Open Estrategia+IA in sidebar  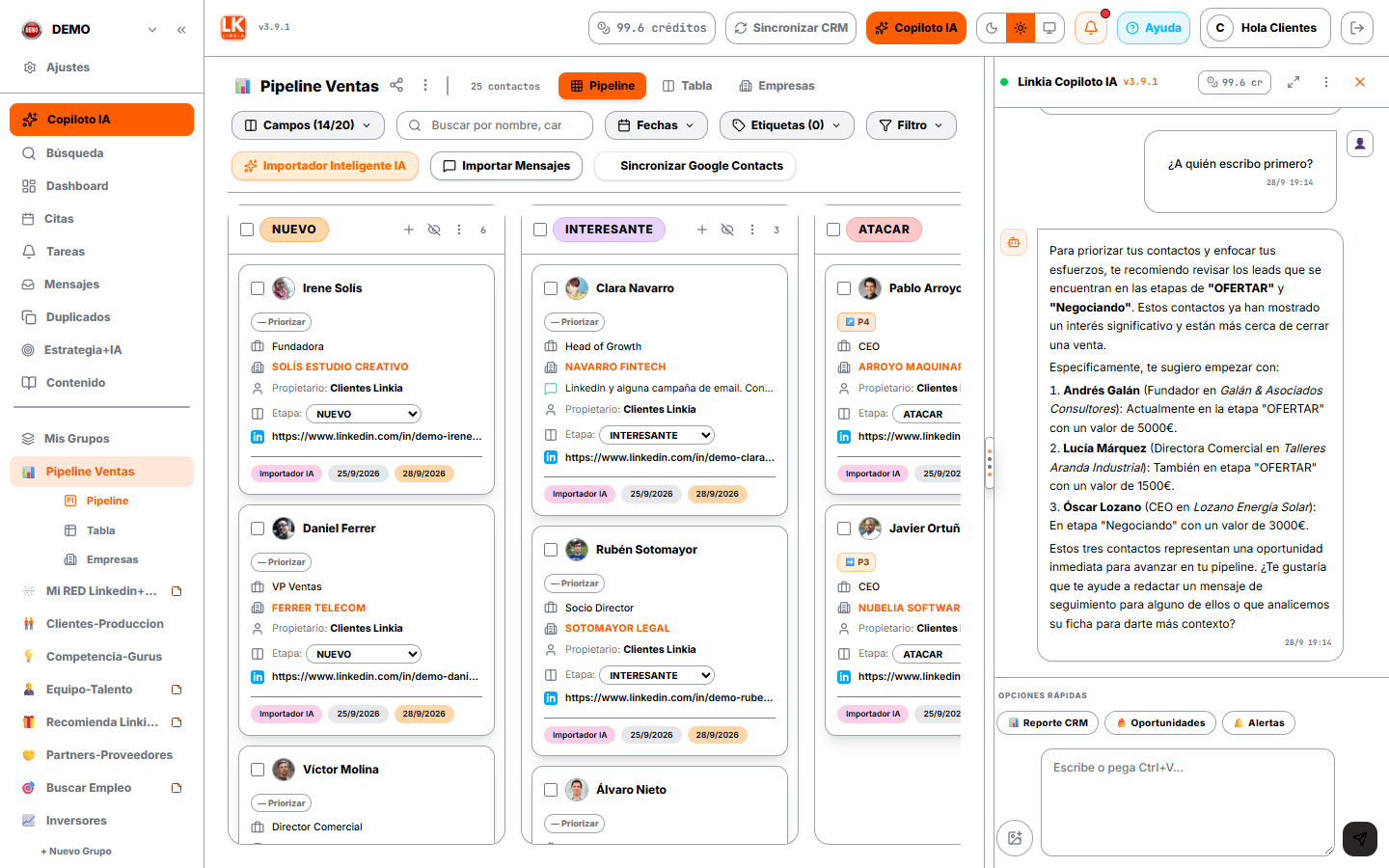click(83, 350)
